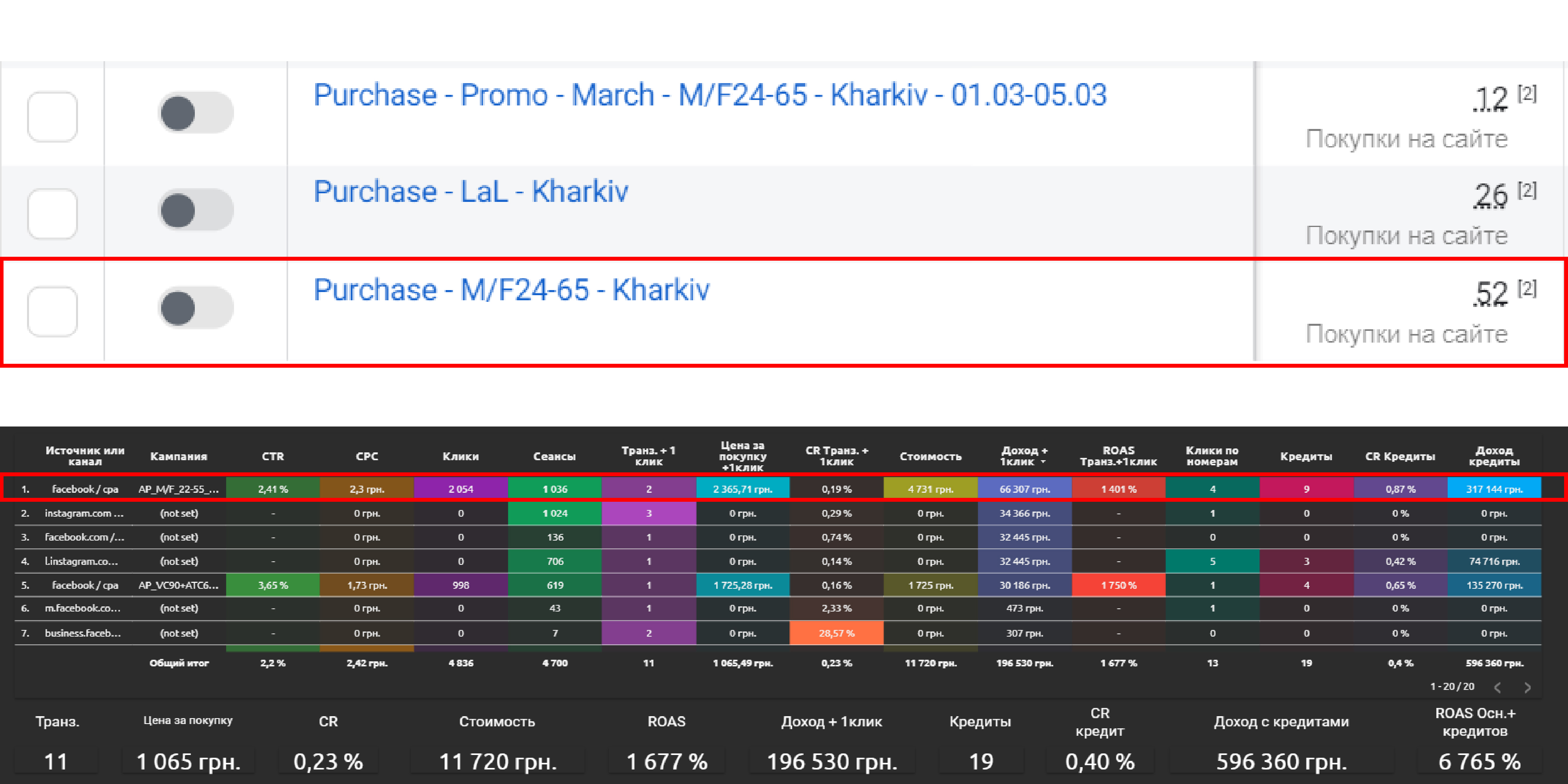Click [2] footnote beside 12 purchases
Viewport: 1568px width, 784px height.
(1526, 94)
